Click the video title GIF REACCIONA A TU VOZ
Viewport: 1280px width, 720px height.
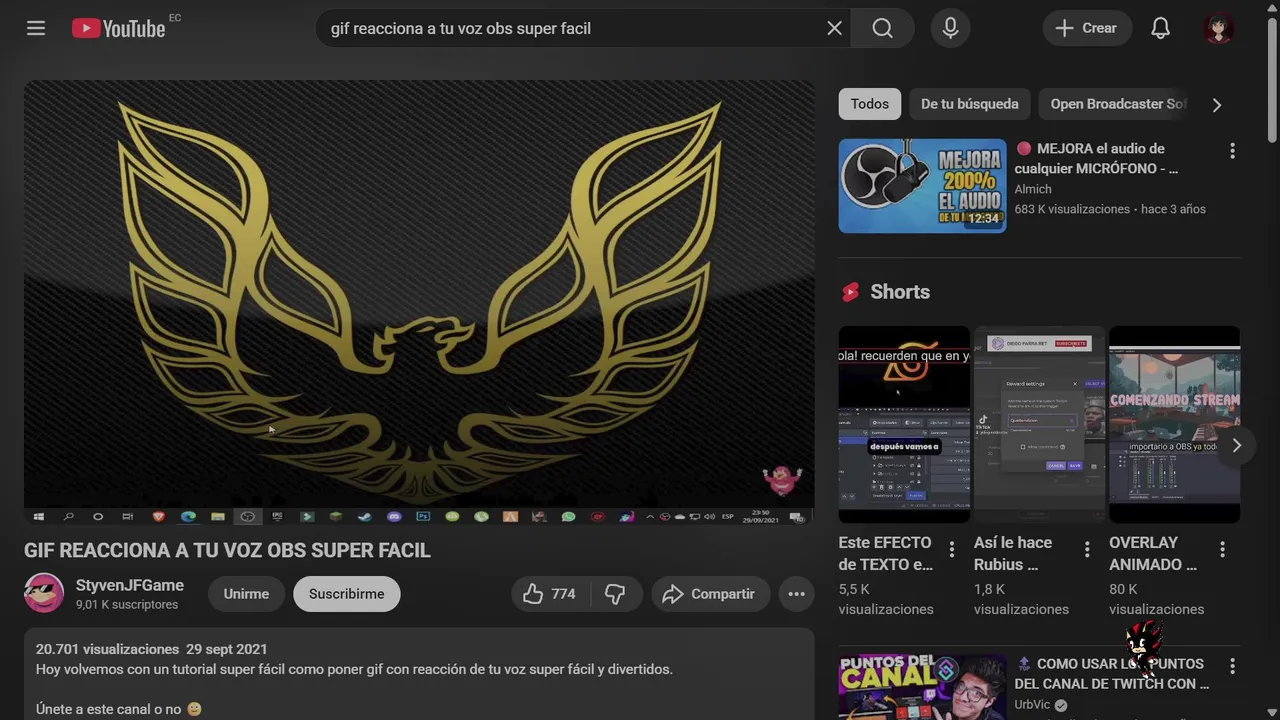pyautogui.click(x=227, y=550)
